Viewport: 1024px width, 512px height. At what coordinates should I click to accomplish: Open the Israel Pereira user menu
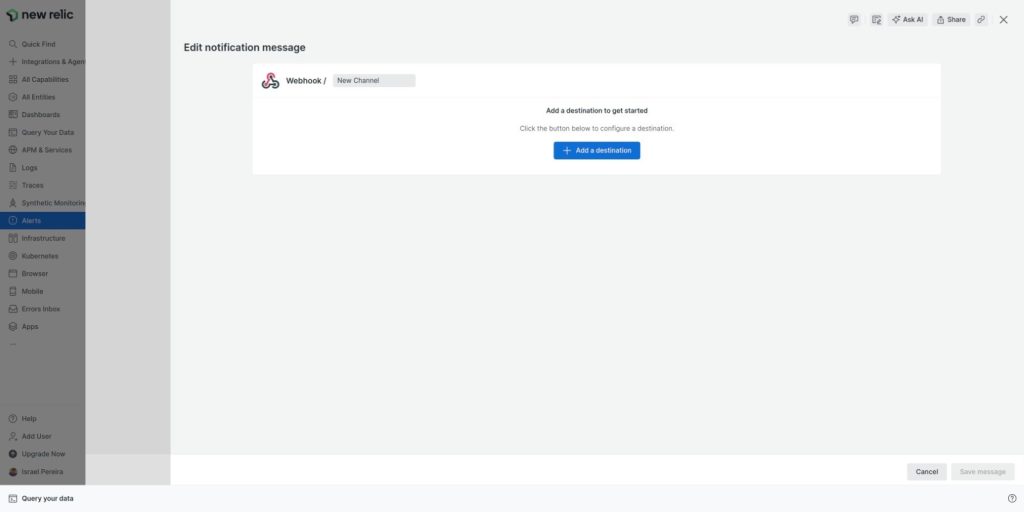tap(43, 471)
